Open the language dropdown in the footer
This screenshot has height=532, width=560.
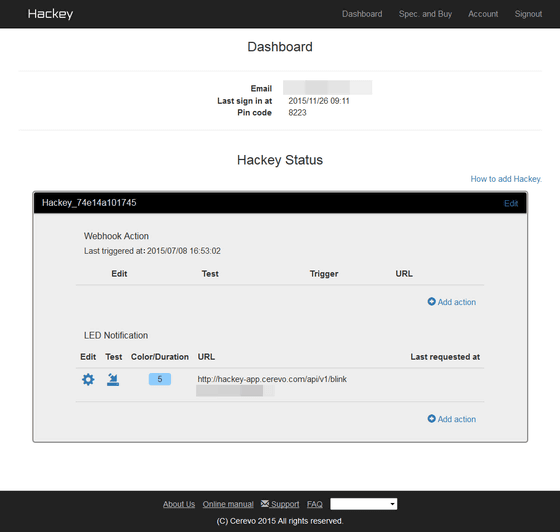click(364, 504)
